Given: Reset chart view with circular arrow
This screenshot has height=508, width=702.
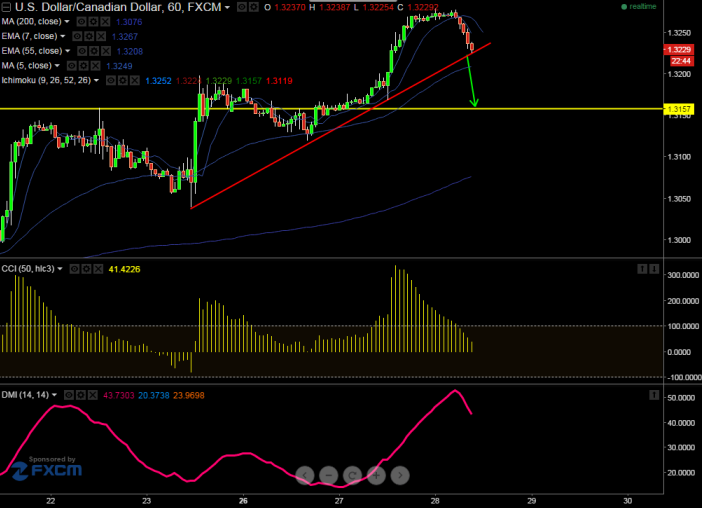Looking at the screenshot, I should pyautogui.click(x=352, y=475).
